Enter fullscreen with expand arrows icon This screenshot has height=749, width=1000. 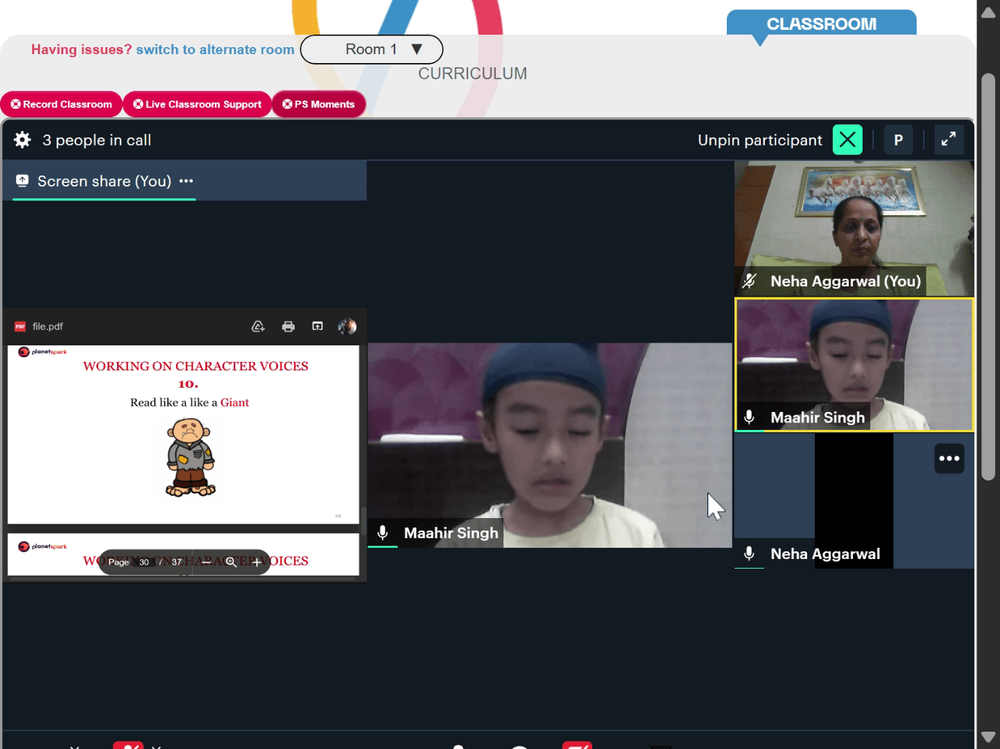pyautogui.click(x=948, y=139)
